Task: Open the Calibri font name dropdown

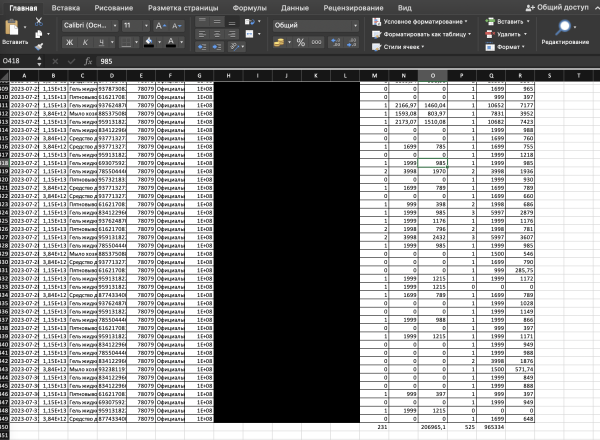Action: point(88,24)
